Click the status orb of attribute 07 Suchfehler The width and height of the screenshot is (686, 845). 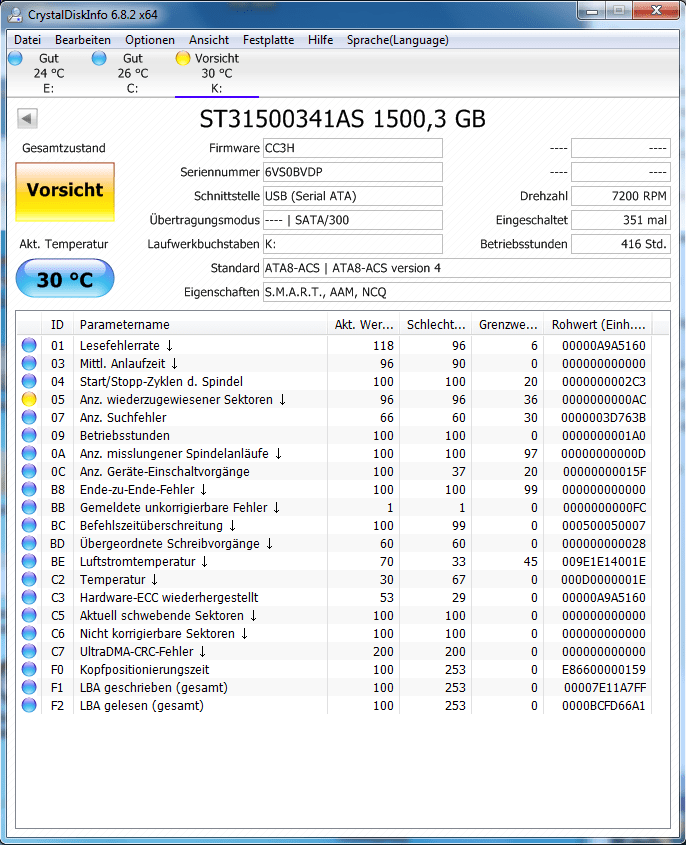click(x=29, y=417)
